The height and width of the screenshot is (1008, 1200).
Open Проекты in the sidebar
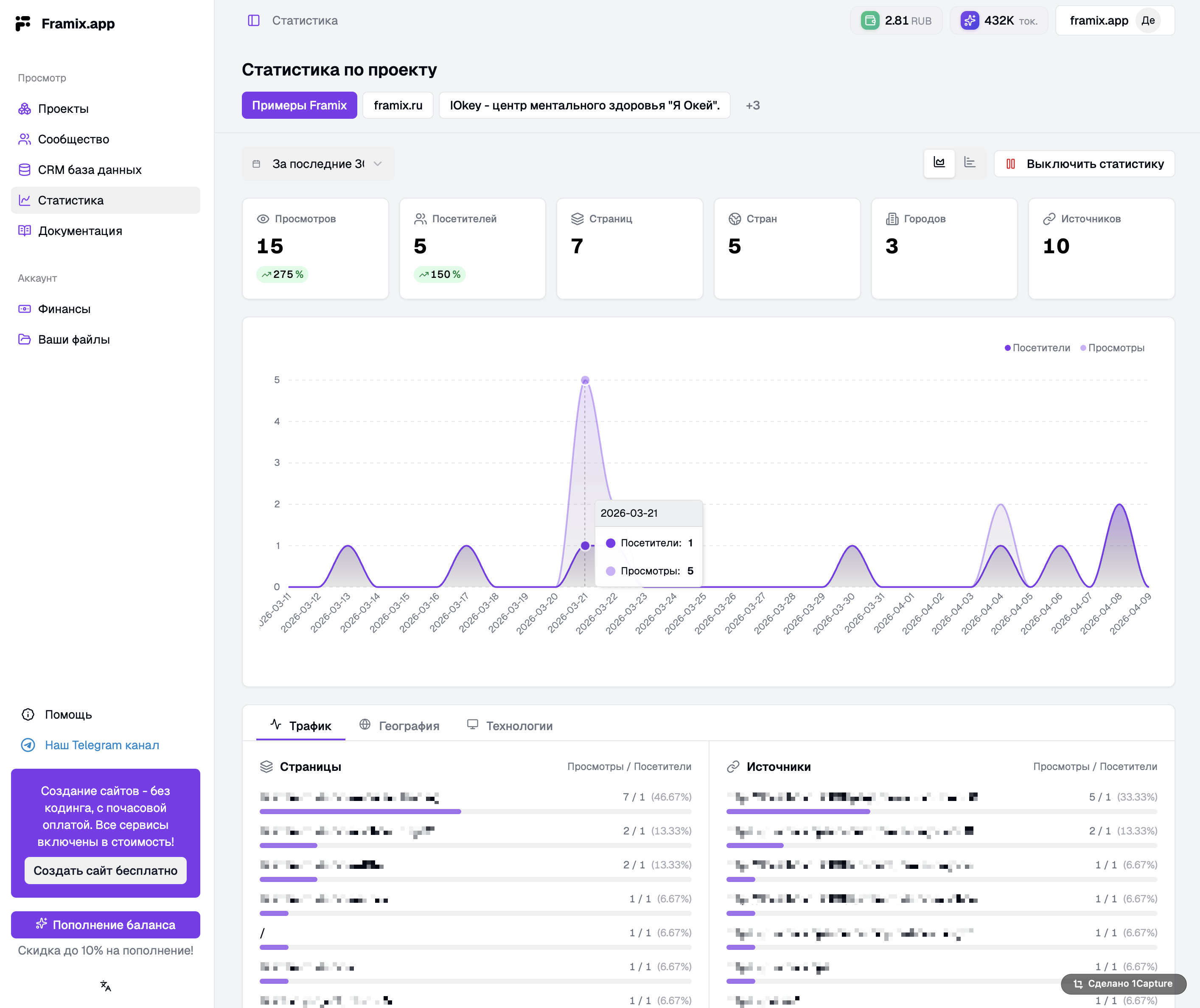(x=63, y=109)
